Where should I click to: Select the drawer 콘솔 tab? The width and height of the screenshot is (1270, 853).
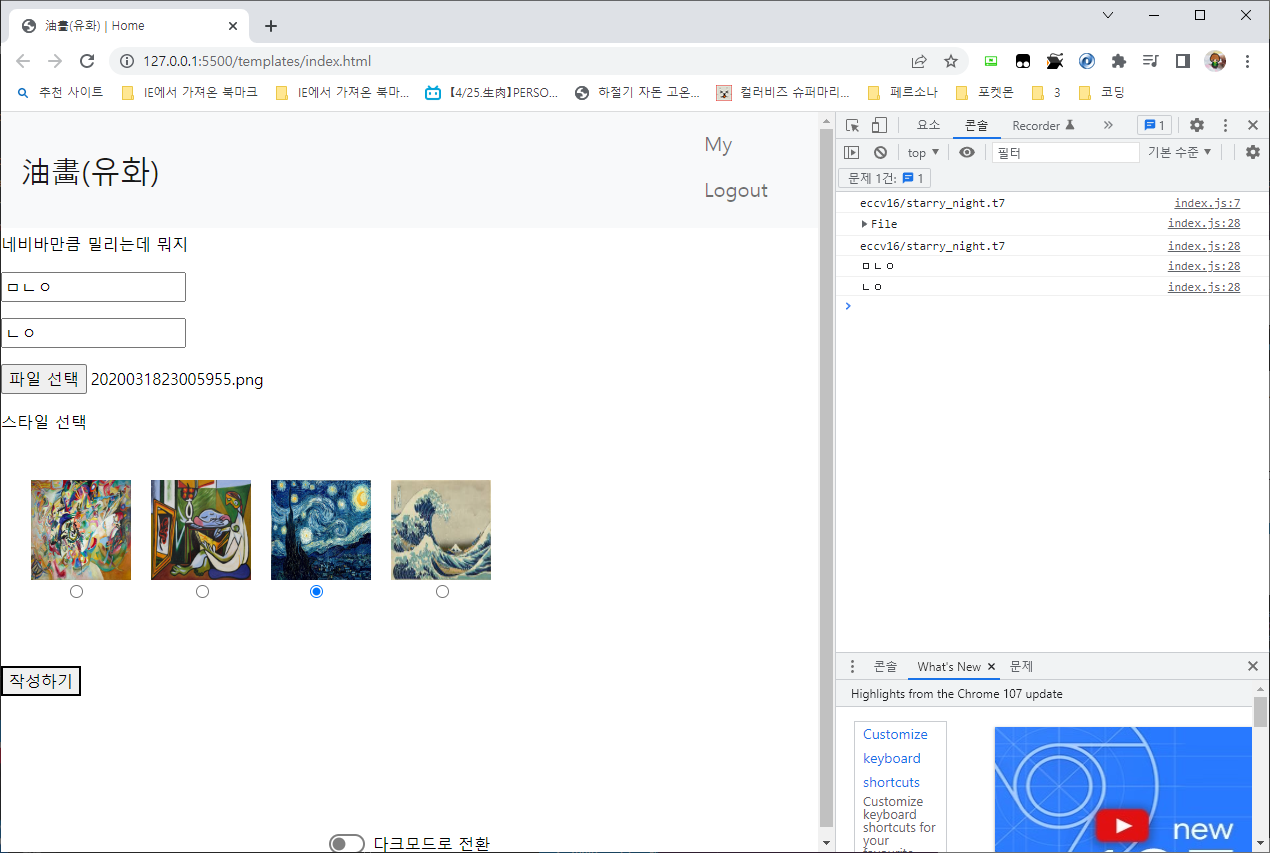(x=885, y=666)
